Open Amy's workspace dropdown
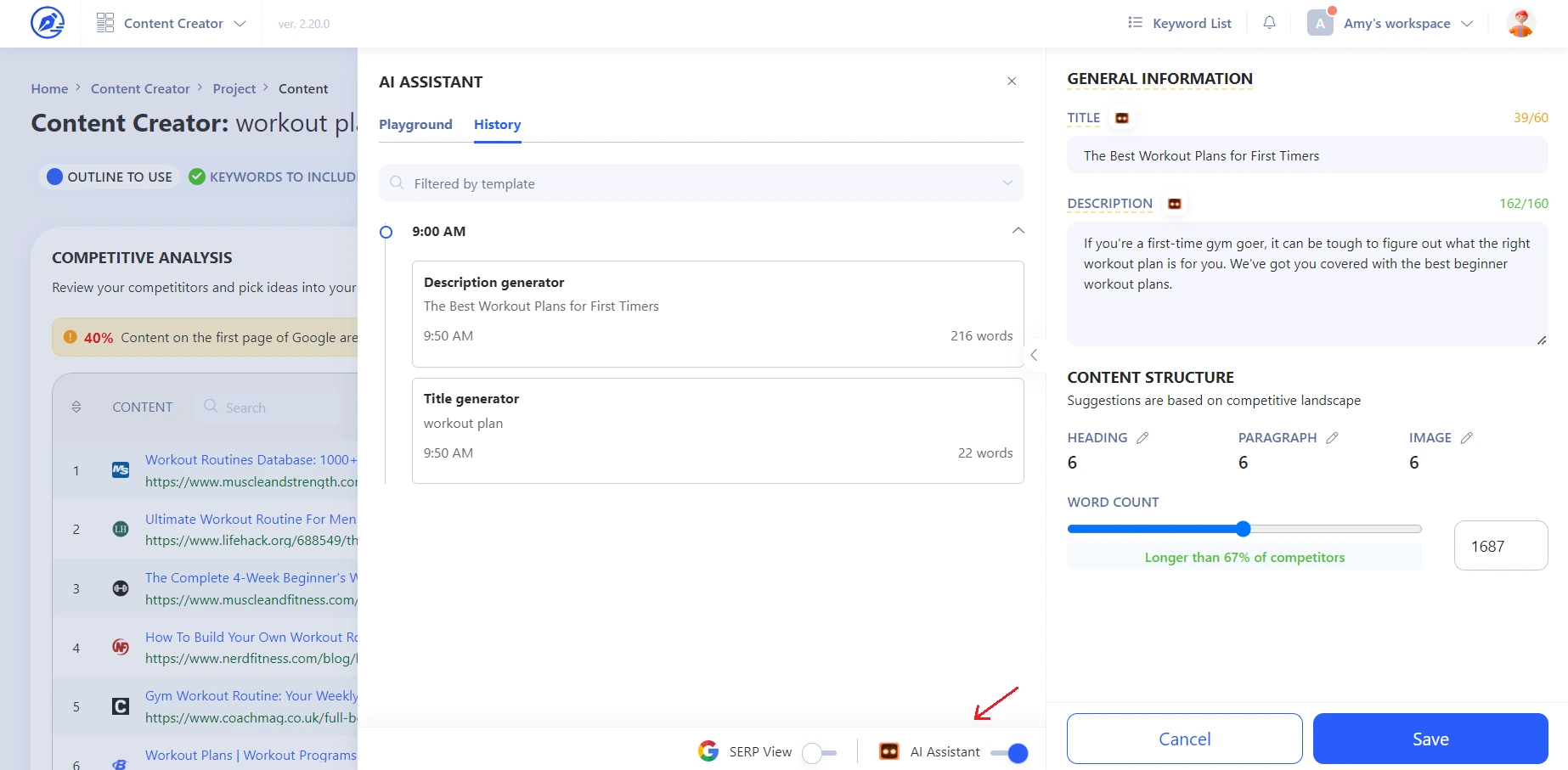The image size is (1568, 770). pos(1396,24)
